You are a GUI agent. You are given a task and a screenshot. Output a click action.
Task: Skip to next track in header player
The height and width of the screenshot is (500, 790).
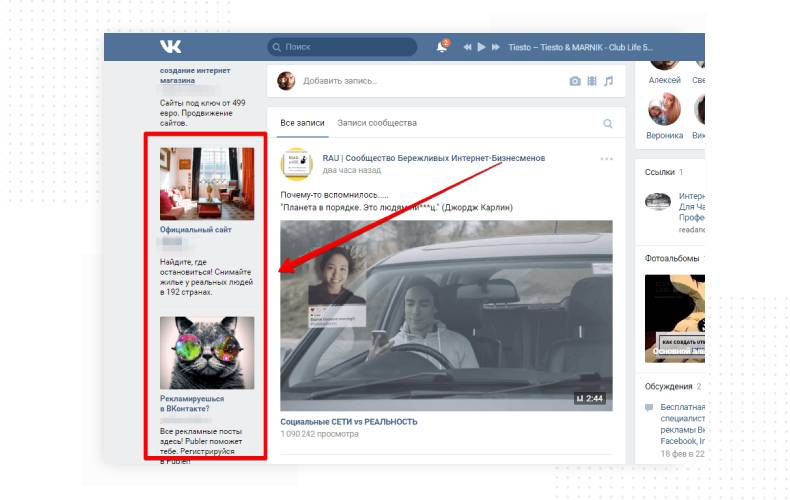496,47
